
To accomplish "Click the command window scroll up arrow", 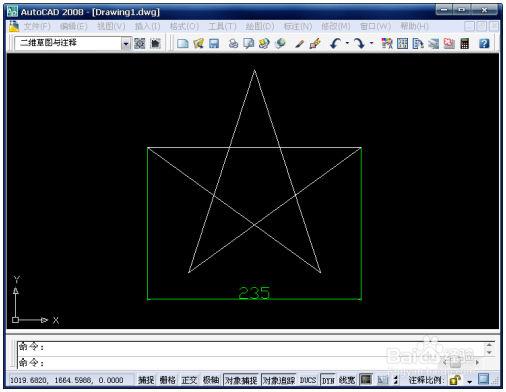I will pyautogui.click(x=489, y=345).
